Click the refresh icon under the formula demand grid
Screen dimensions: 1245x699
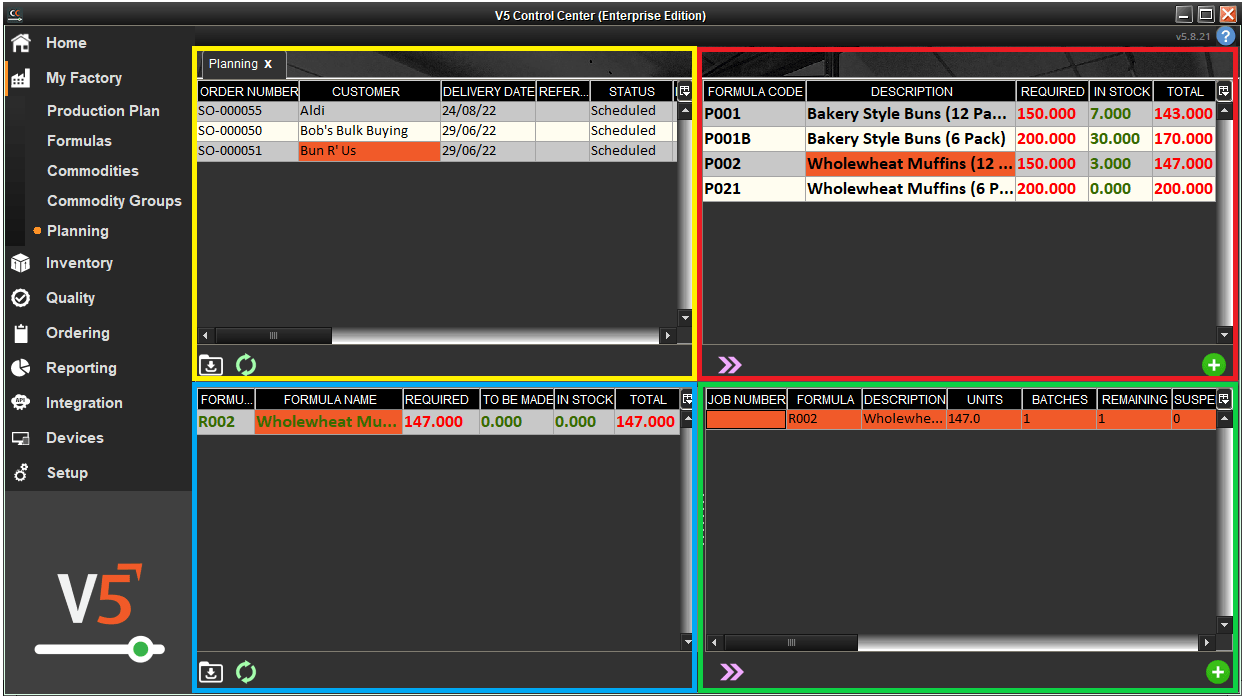coord(245,672)
